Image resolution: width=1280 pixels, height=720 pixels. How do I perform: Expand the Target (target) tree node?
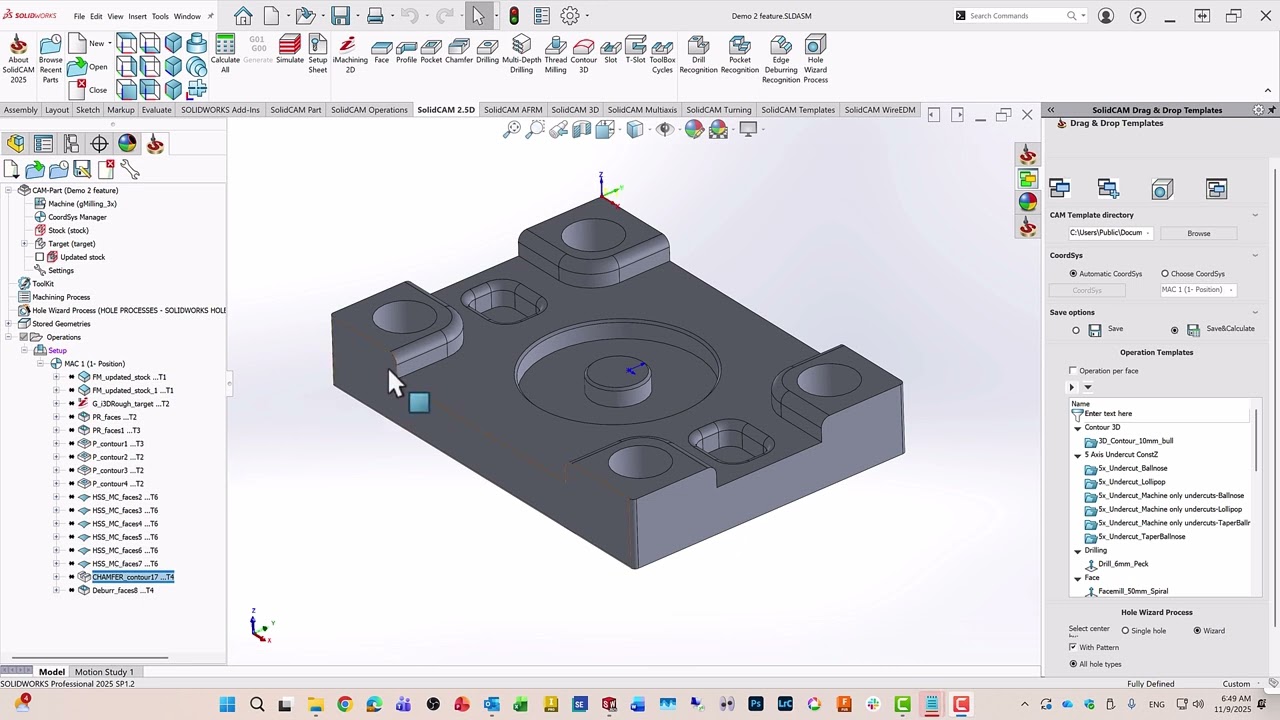24,244
